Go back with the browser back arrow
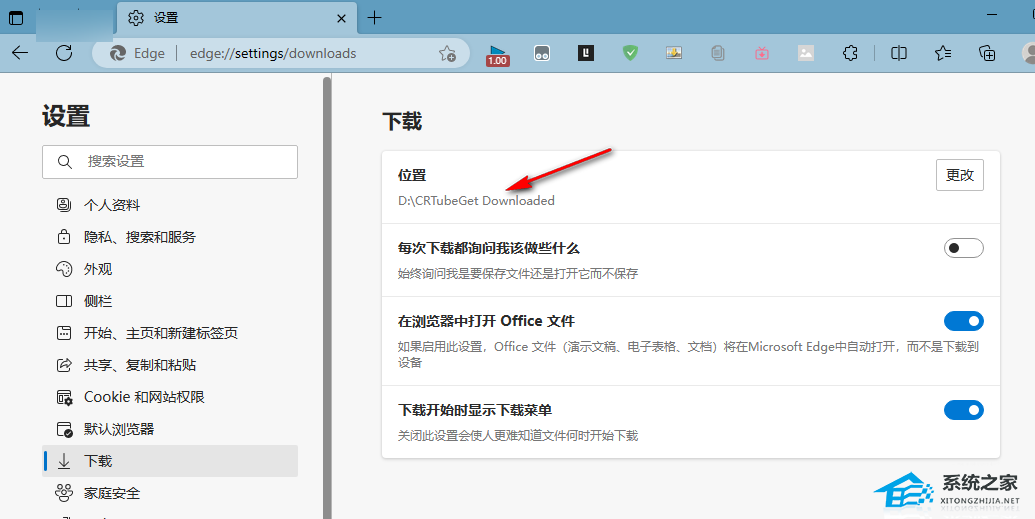Image resolution: width=1035 pixels, height=519 pixels. [x=20, y=53]
